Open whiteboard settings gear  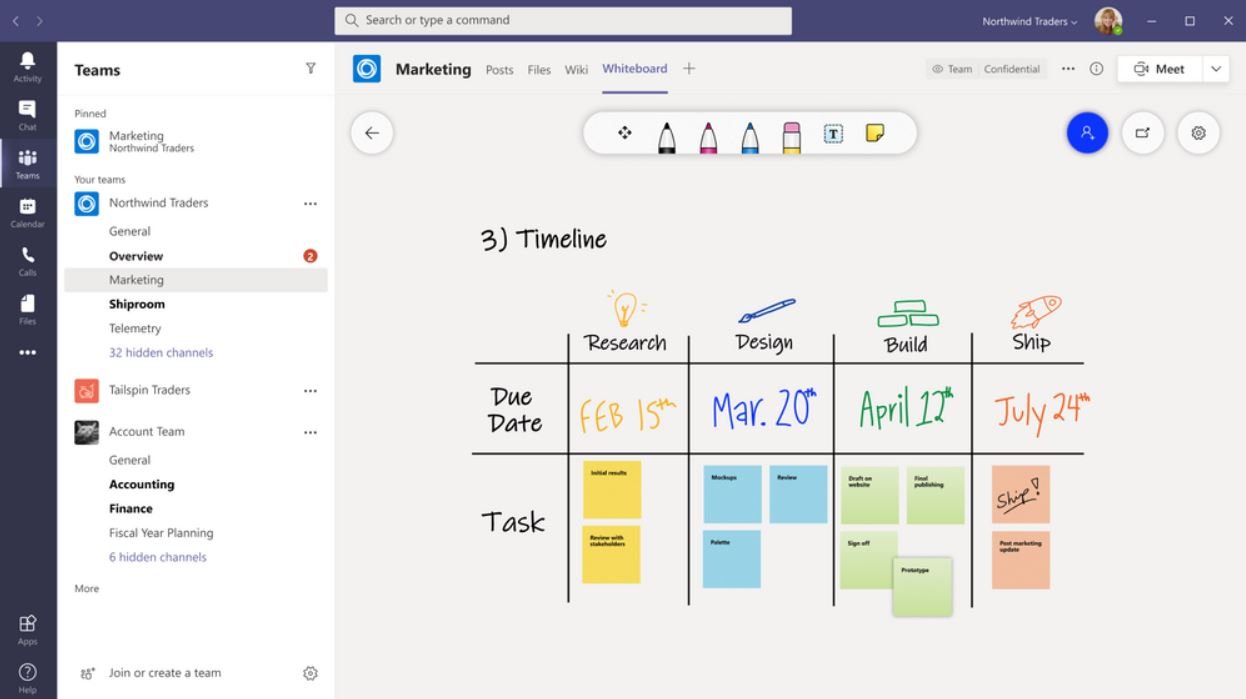[x=1198, y=133]
